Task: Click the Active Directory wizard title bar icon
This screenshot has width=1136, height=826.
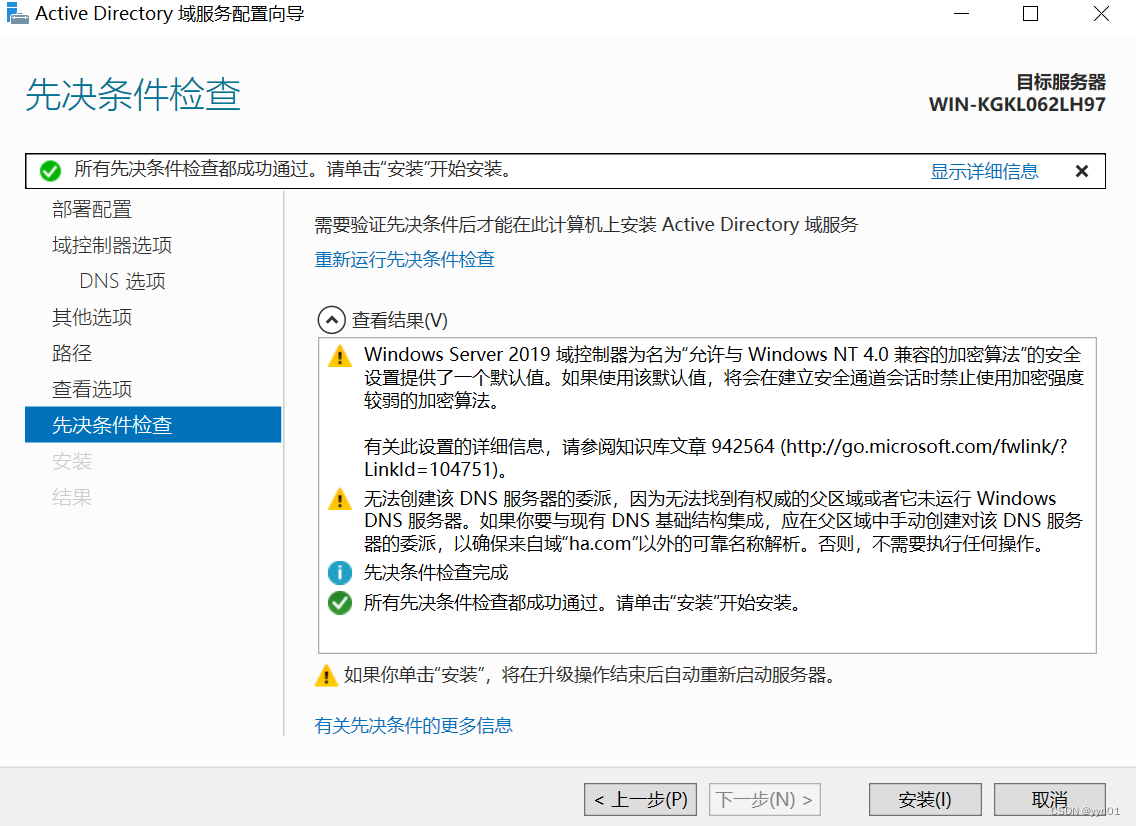Action: pos(17,14)
